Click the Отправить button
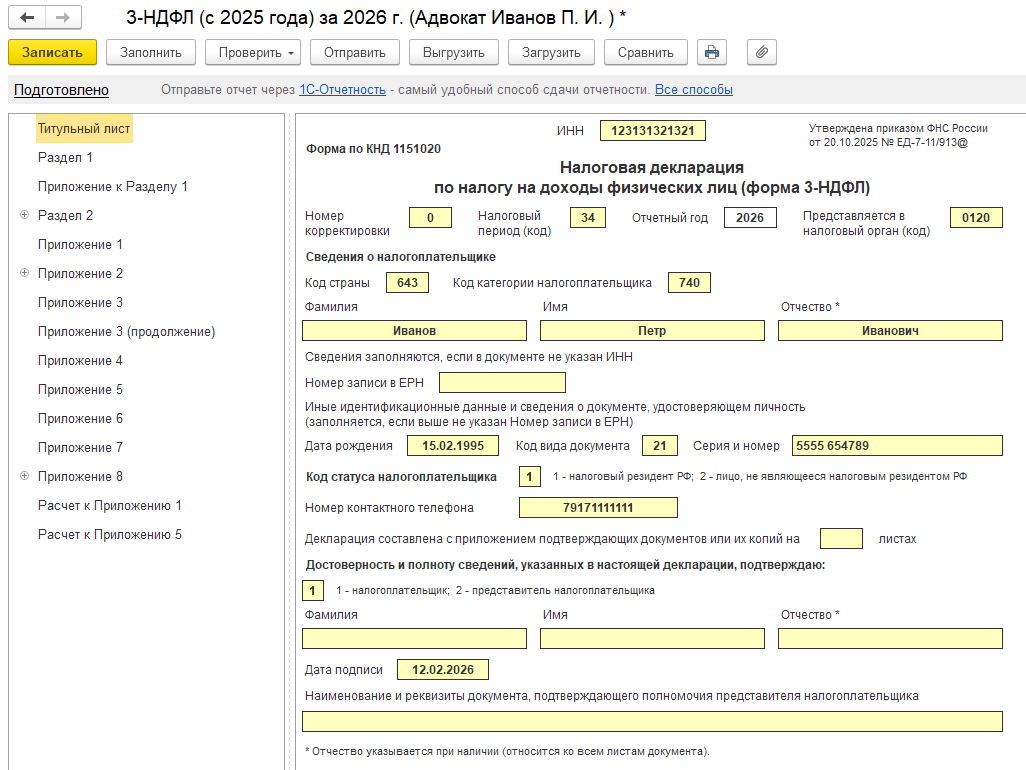Image resolution: width=1026 pixels, height=770 pixels. pos(354,52)
